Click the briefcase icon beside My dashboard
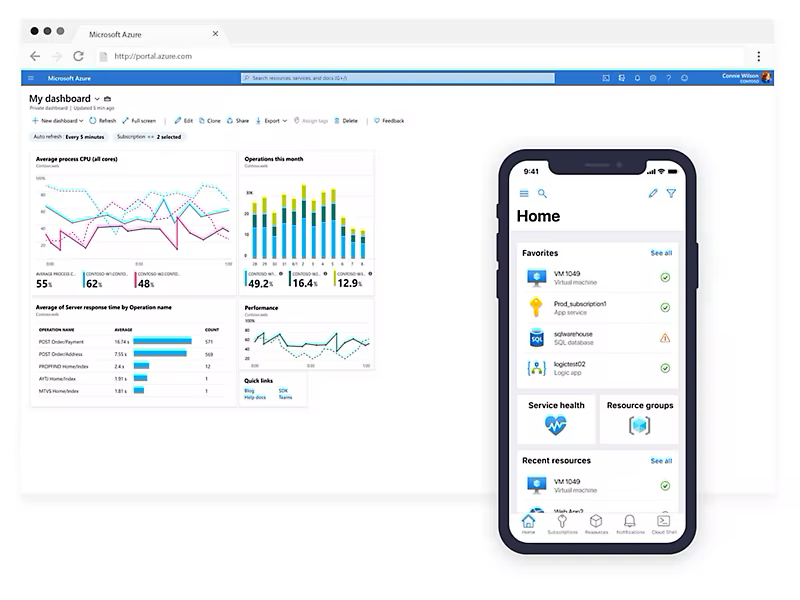 point(107,98)
